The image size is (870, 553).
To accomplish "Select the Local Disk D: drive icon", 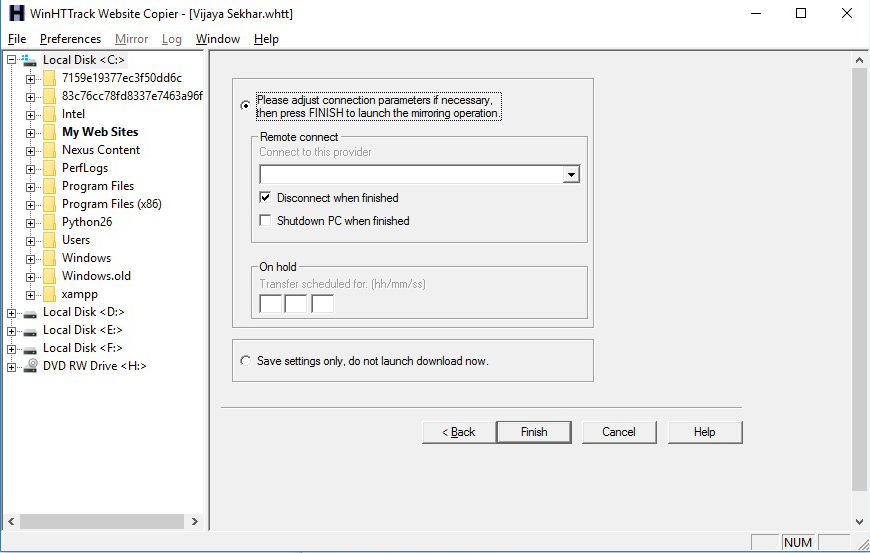I will (x=31, y=312).
